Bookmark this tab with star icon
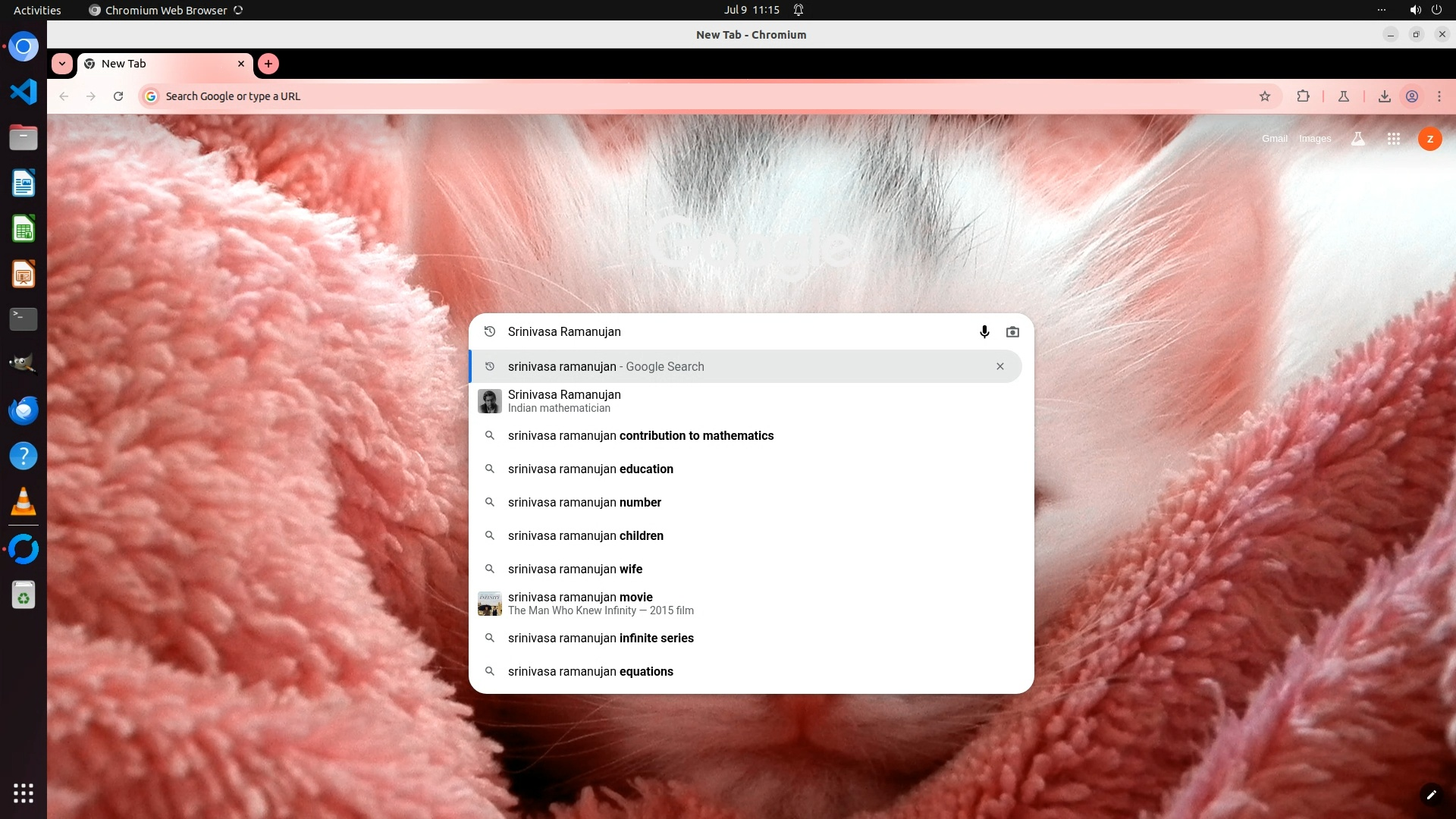Screen dimensions: 1456x819 click(x=1265, y=96)
